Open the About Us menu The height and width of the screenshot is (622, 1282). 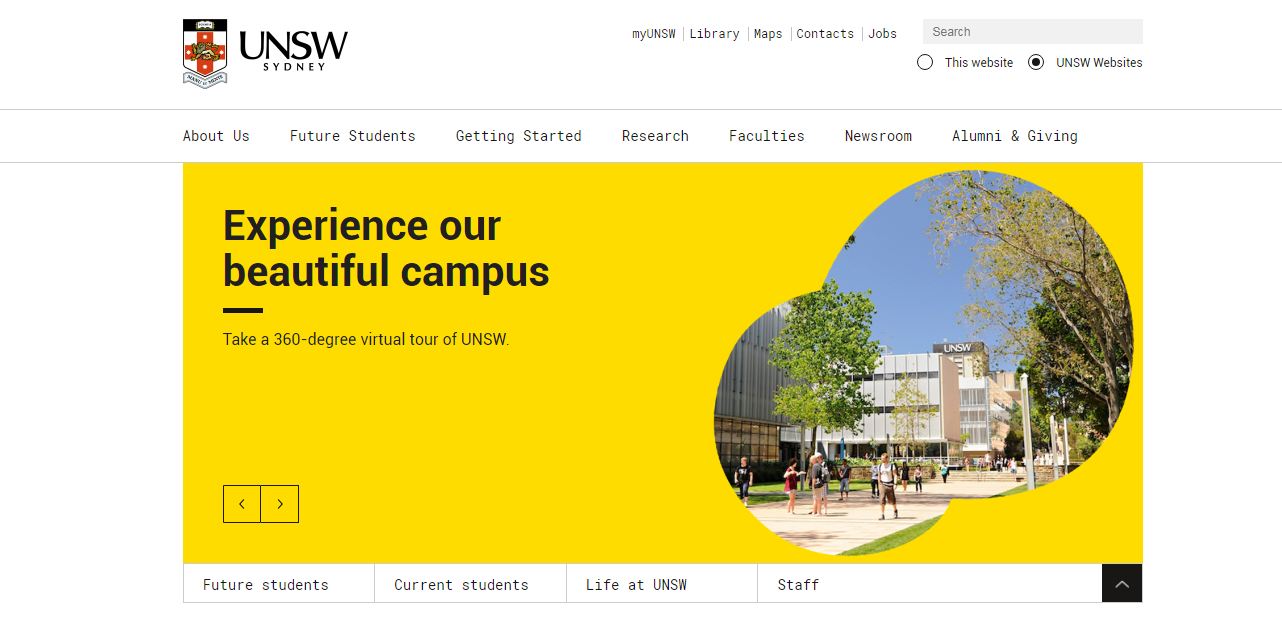[x=216, y=136]
